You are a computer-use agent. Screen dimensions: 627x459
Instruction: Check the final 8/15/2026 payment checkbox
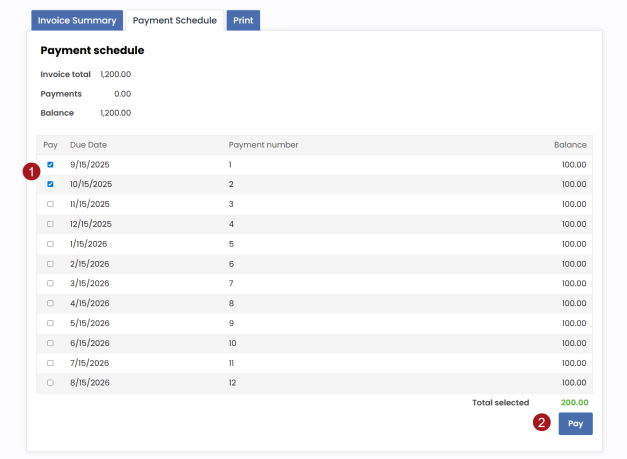(50, 382)
